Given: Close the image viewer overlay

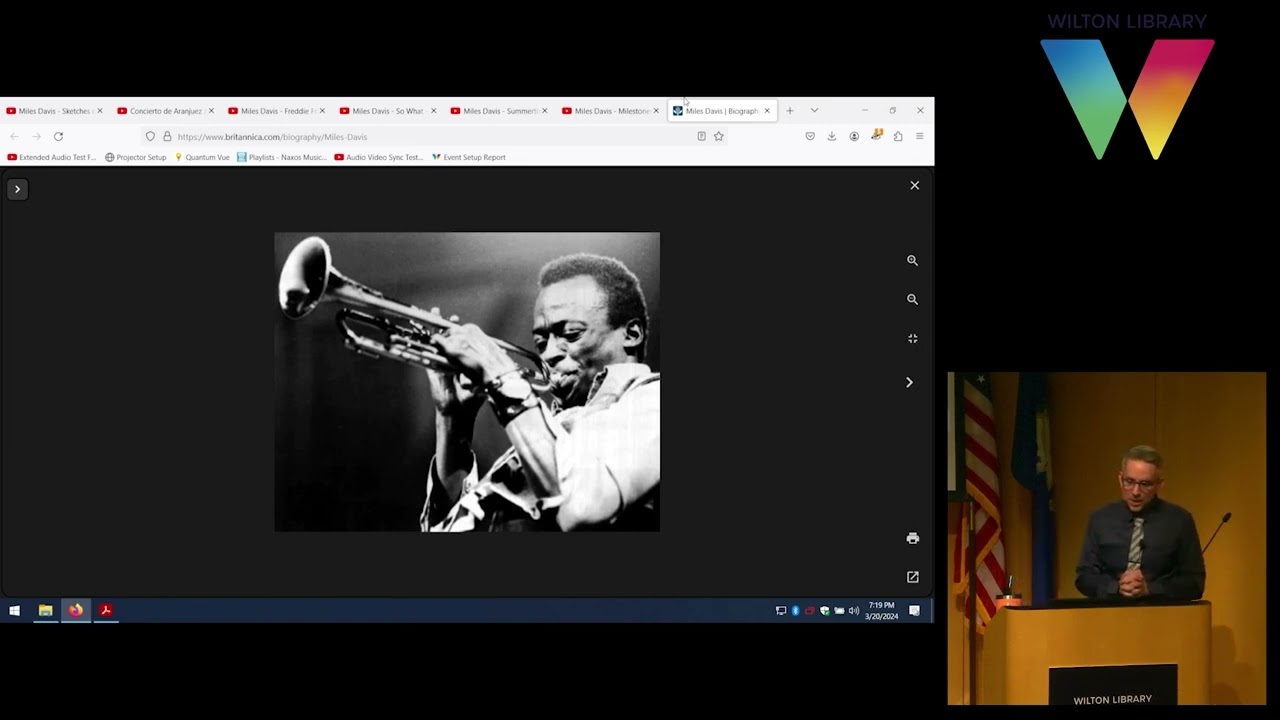Looking at the screenshot, I should [914, 185].
